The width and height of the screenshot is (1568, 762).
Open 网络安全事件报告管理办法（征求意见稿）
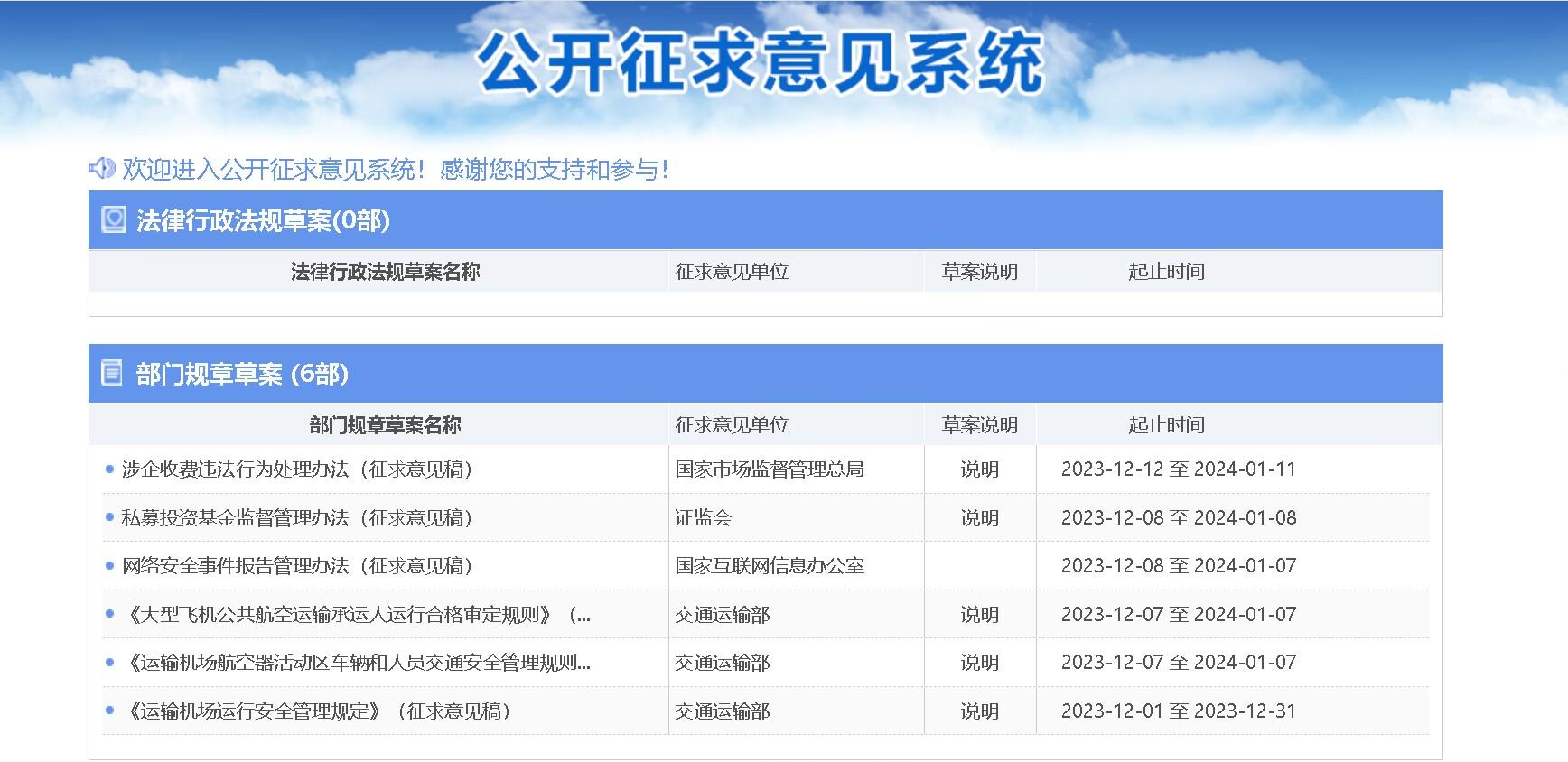298,566
